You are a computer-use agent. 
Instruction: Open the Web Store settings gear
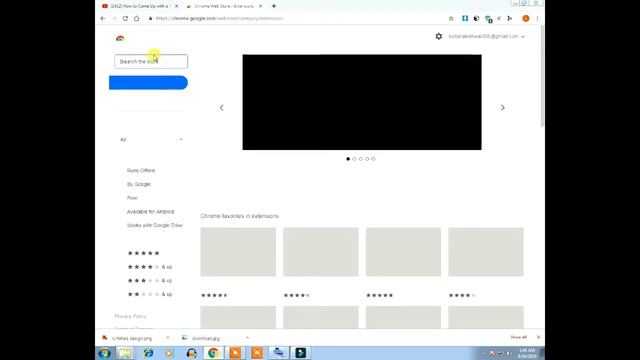(x=439, y=36)
